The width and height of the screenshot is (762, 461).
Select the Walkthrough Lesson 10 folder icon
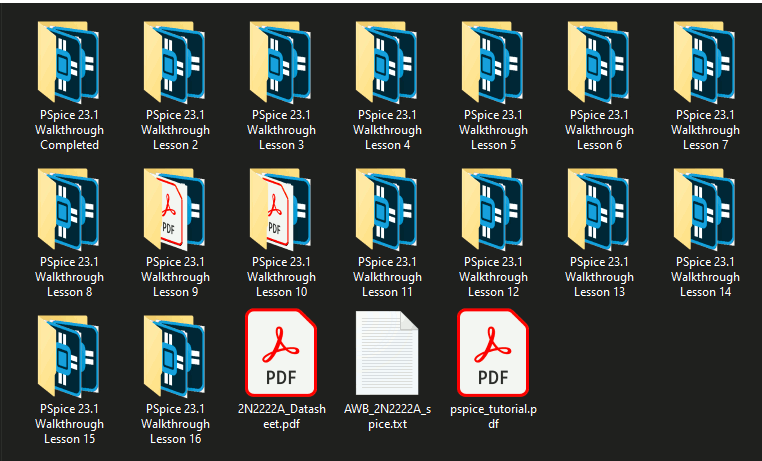coord(280,209)
